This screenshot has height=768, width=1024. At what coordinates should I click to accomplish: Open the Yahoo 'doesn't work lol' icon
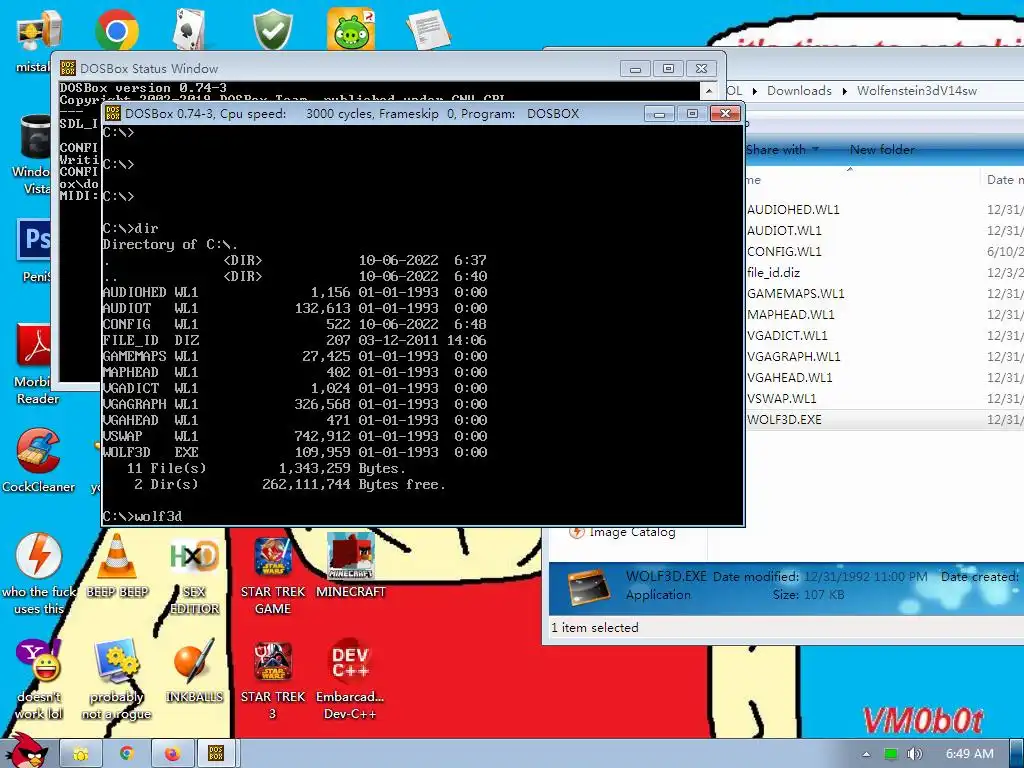39,679
